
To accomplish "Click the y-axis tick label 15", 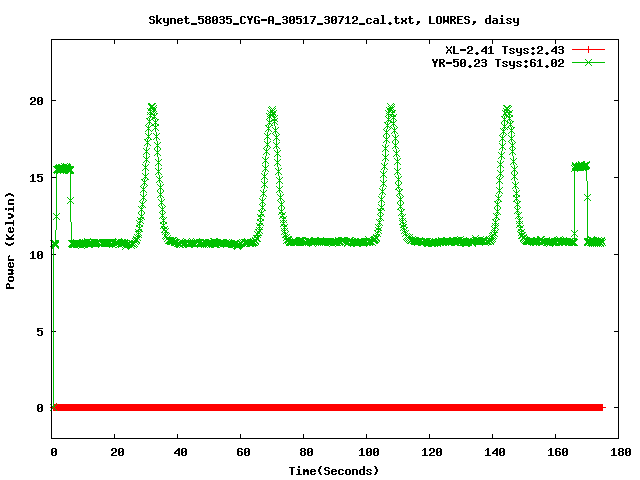I will point(36,178).
